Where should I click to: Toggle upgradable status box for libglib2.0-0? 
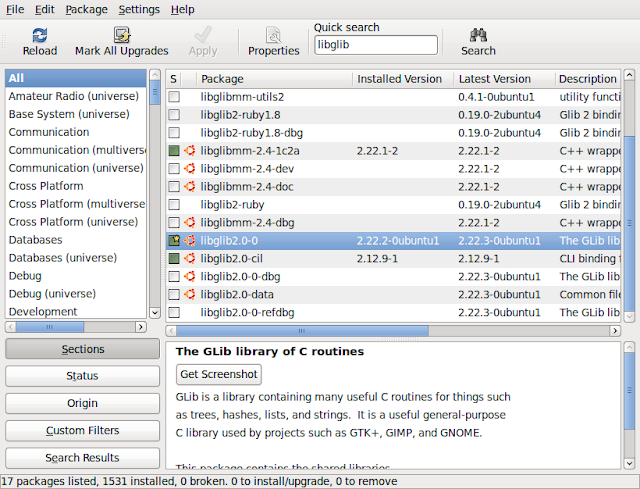coord(174,240)
